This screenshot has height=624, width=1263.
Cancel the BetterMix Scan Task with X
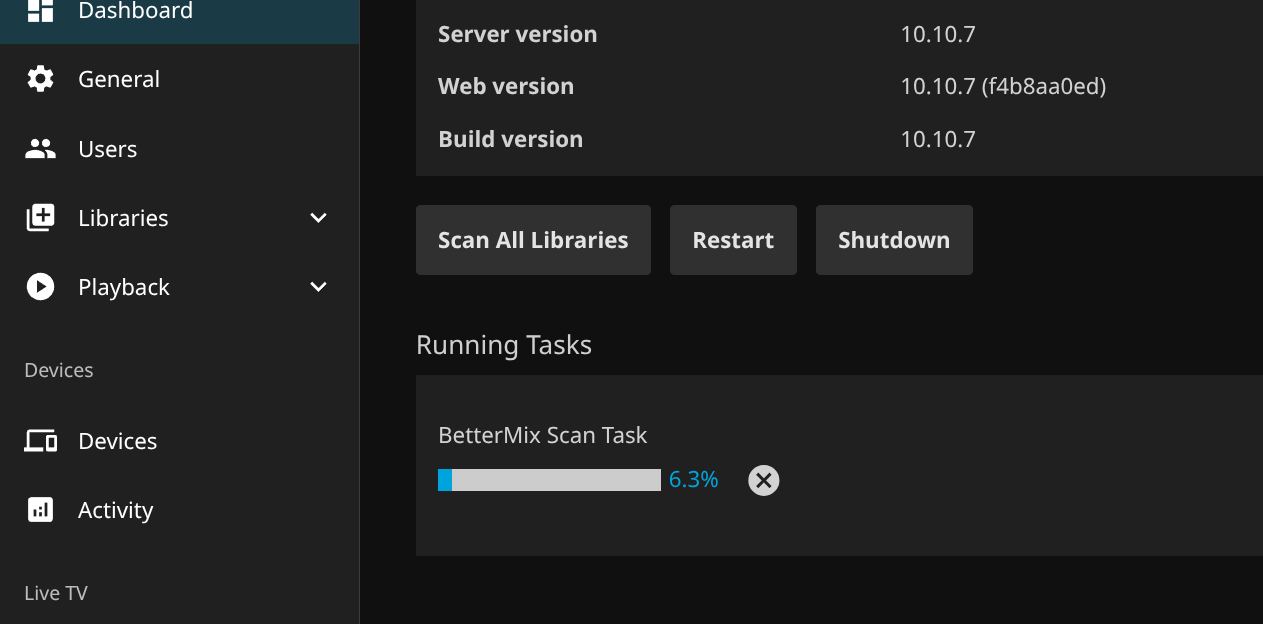click(x=763, y=481)
